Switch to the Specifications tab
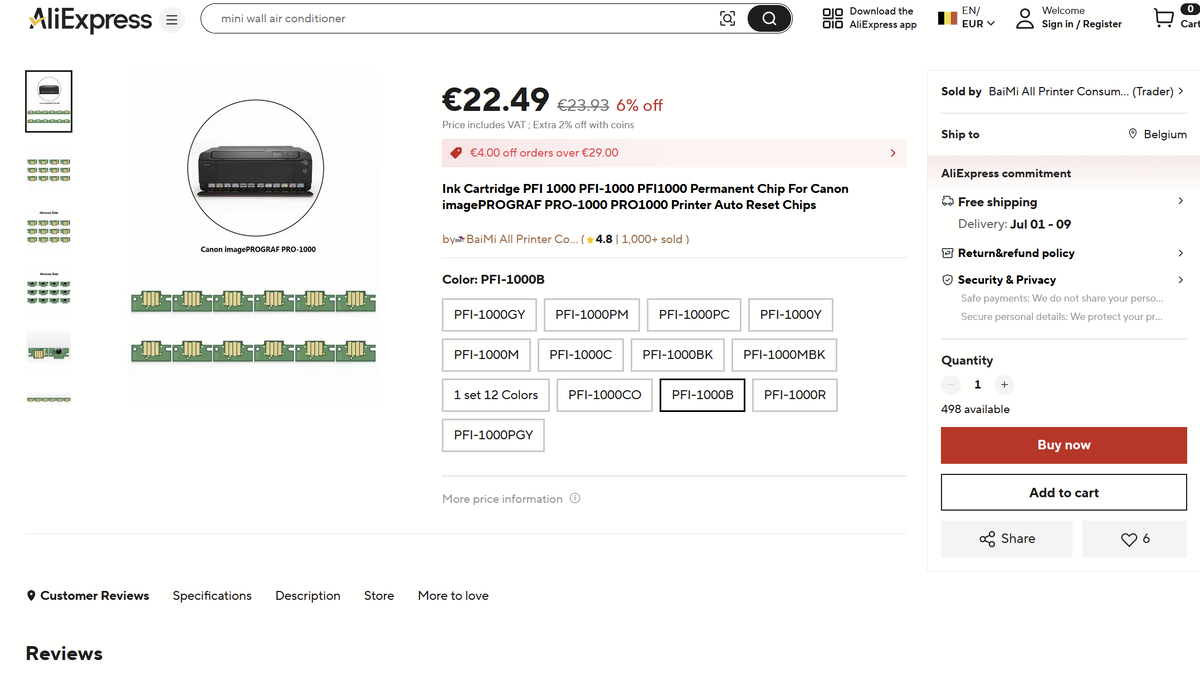This screenshot has width=1200, height=679. point(212,596)
